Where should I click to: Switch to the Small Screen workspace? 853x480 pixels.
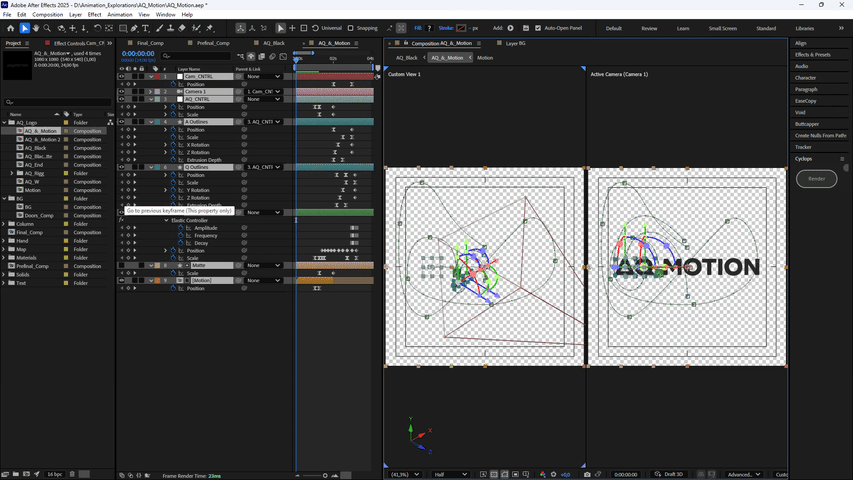click(722, 28)
